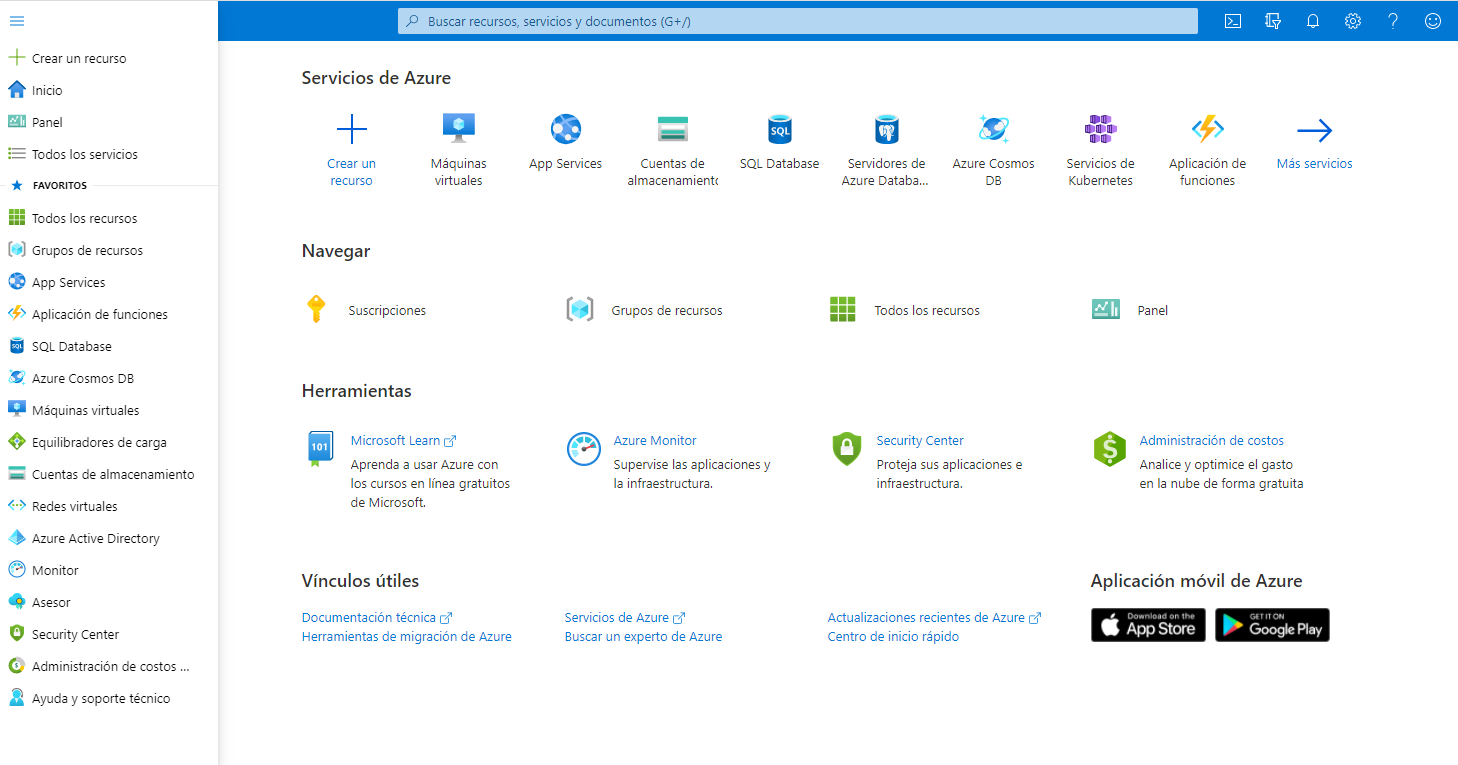Open Servicios de Kubernetes icon
The image size is (1458, 765).
pos(1100,130)
